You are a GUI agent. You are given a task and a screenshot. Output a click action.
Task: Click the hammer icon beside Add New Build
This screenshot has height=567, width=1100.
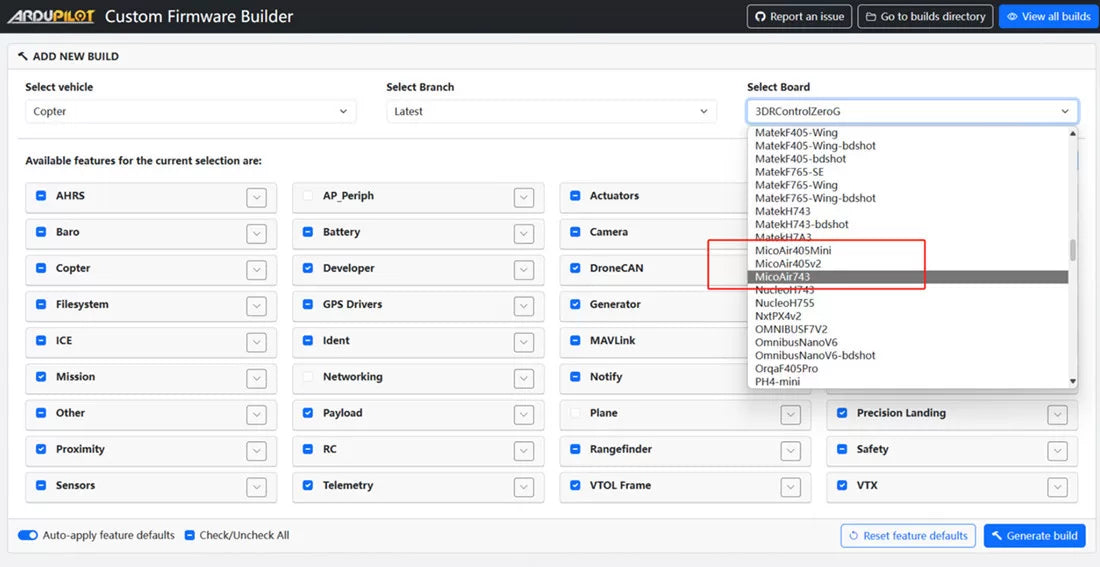click(x=23, y=57)
